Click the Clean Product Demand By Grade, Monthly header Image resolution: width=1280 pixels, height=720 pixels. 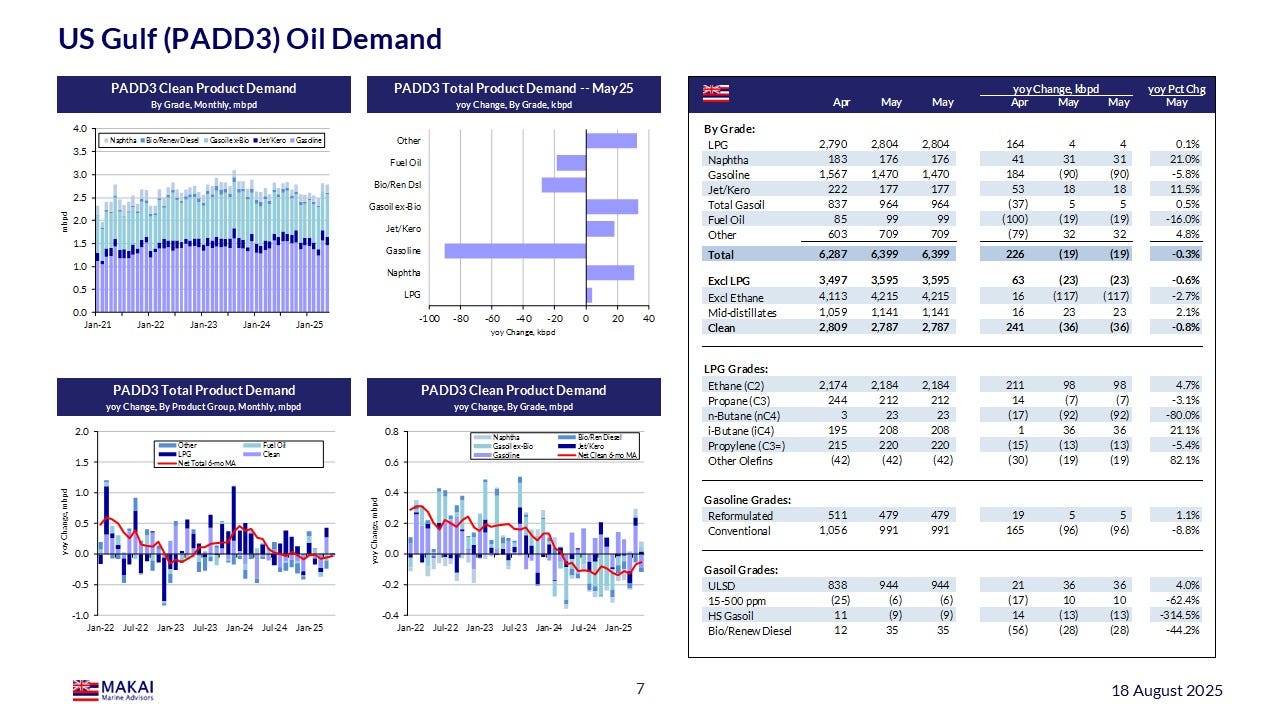click(x=204, y=95)
